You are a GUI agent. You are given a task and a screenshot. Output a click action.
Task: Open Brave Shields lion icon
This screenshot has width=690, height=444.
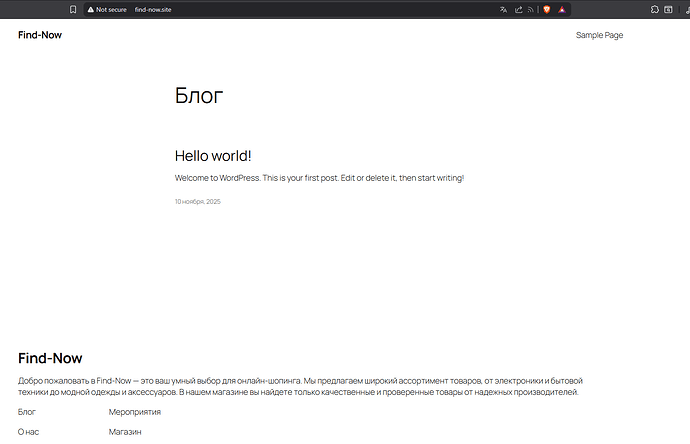[547, 9]
